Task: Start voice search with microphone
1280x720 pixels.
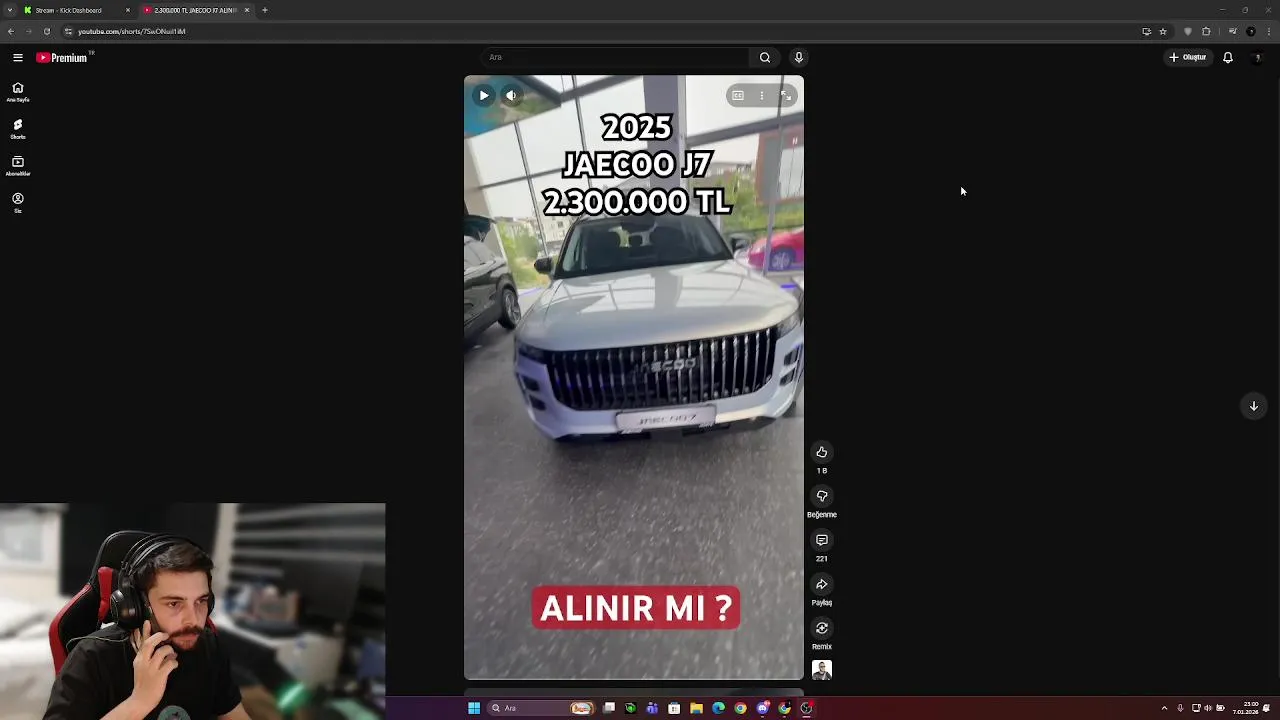Action: (798, 57)
